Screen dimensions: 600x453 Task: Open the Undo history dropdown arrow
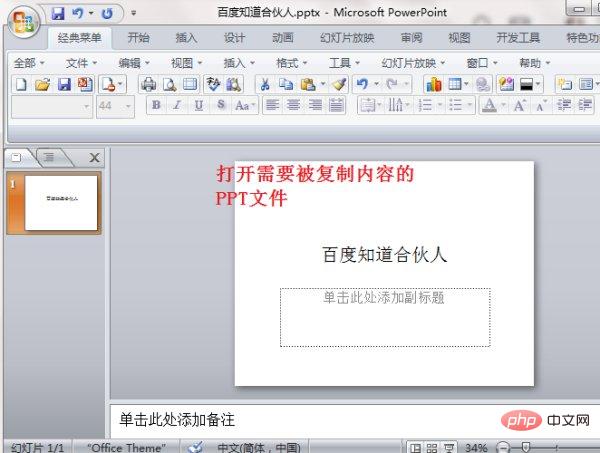377,83
